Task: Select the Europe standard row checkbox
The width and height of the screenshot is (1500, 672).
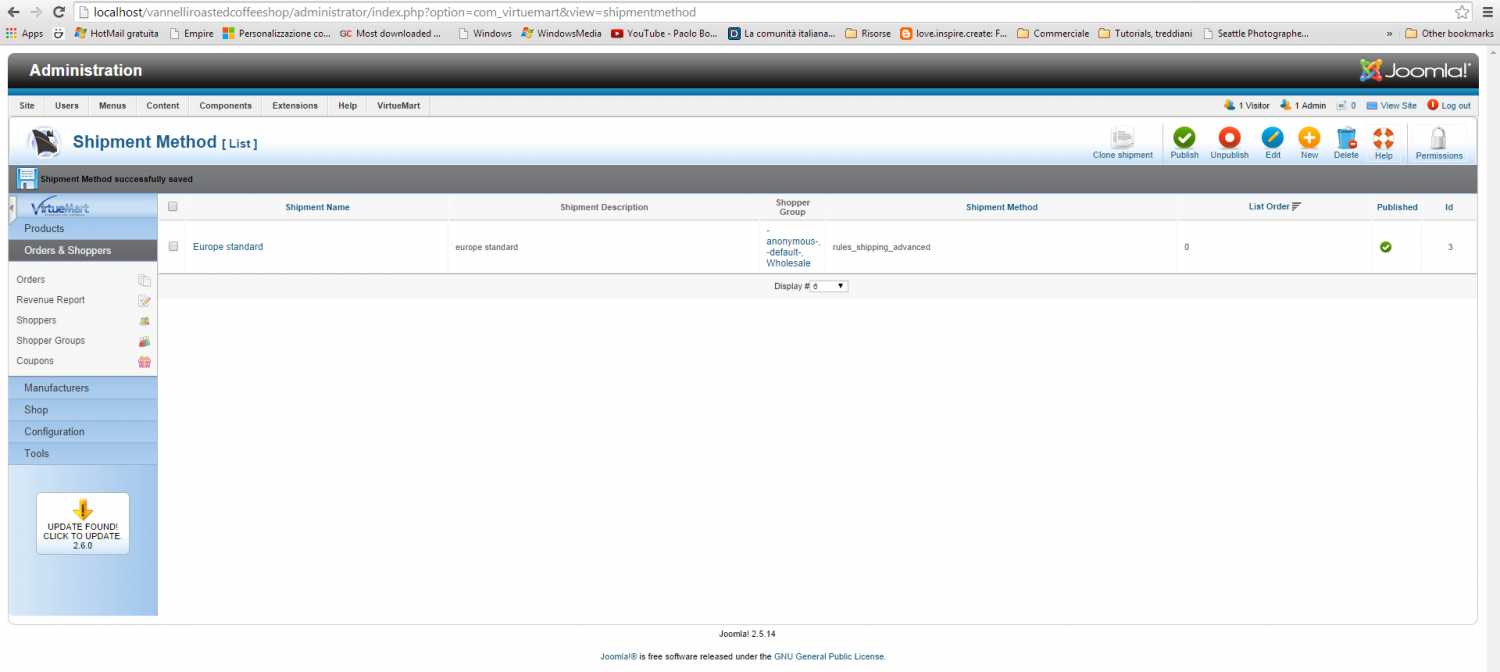Action: [173, 246]
